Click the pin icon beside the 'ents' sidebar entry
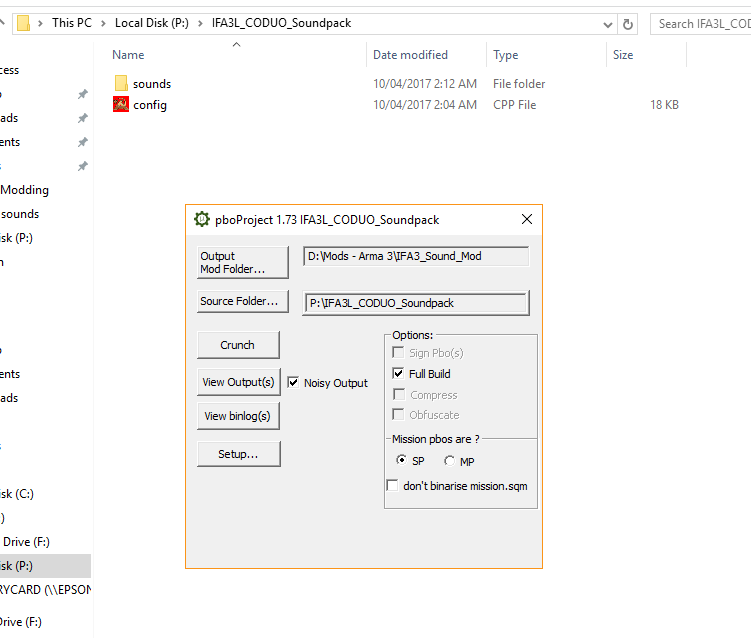Viewport: 751px width, 638px height. click(83, 142)
